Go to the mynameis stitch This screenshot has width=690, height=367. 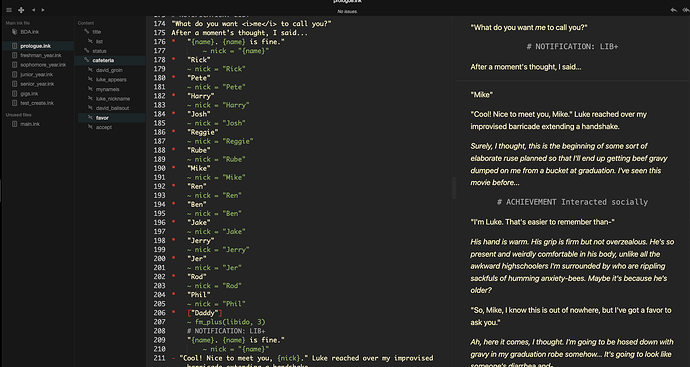(x=107, y=89)
